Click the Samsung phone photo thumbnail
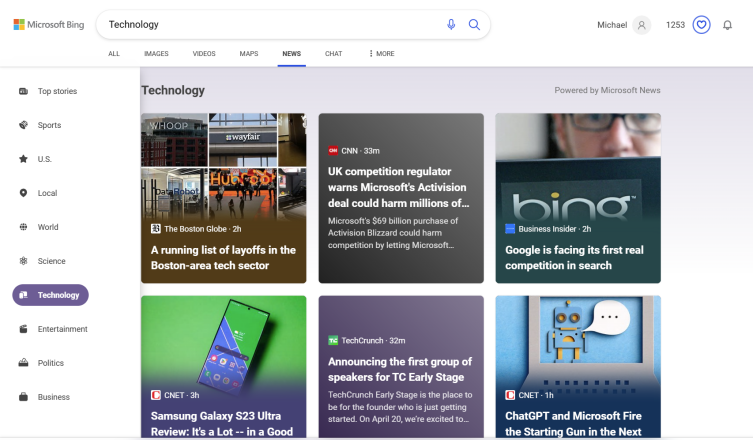 (223, 341)
